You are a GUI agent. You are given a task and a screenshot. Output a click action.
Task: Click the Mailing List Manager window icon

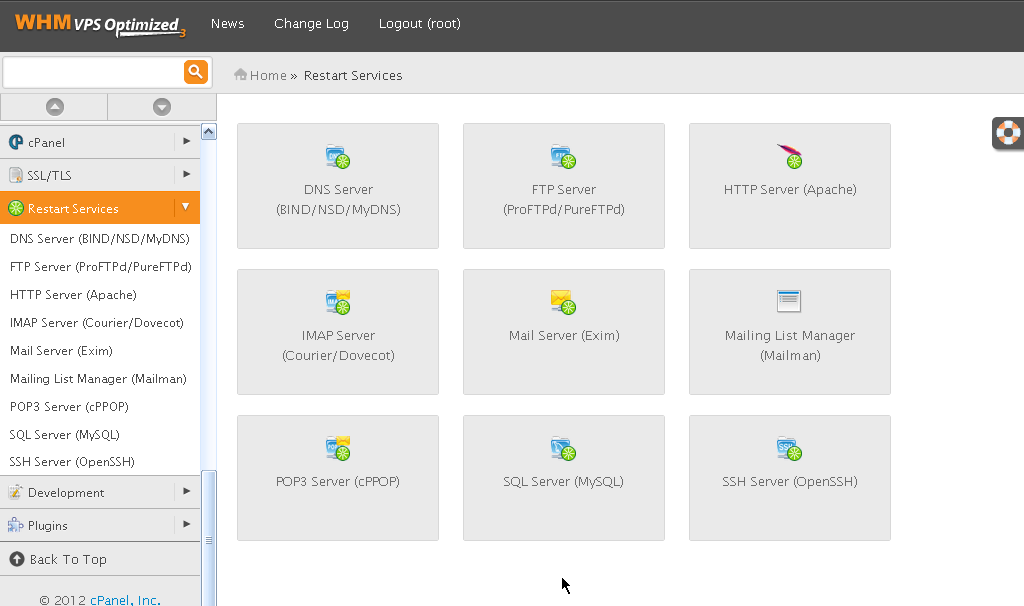click(789, 301)
